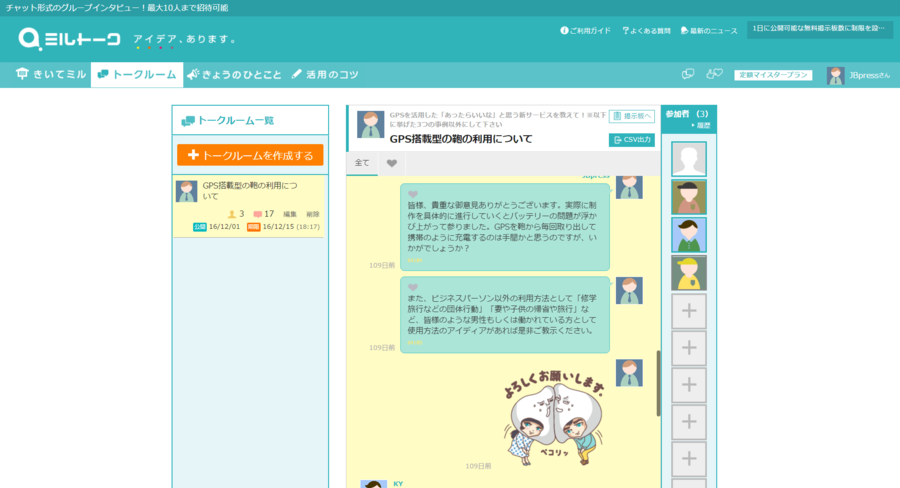900x488 pixels.
Task: Click the green-cap participant avatar
Action: (688, 235)
